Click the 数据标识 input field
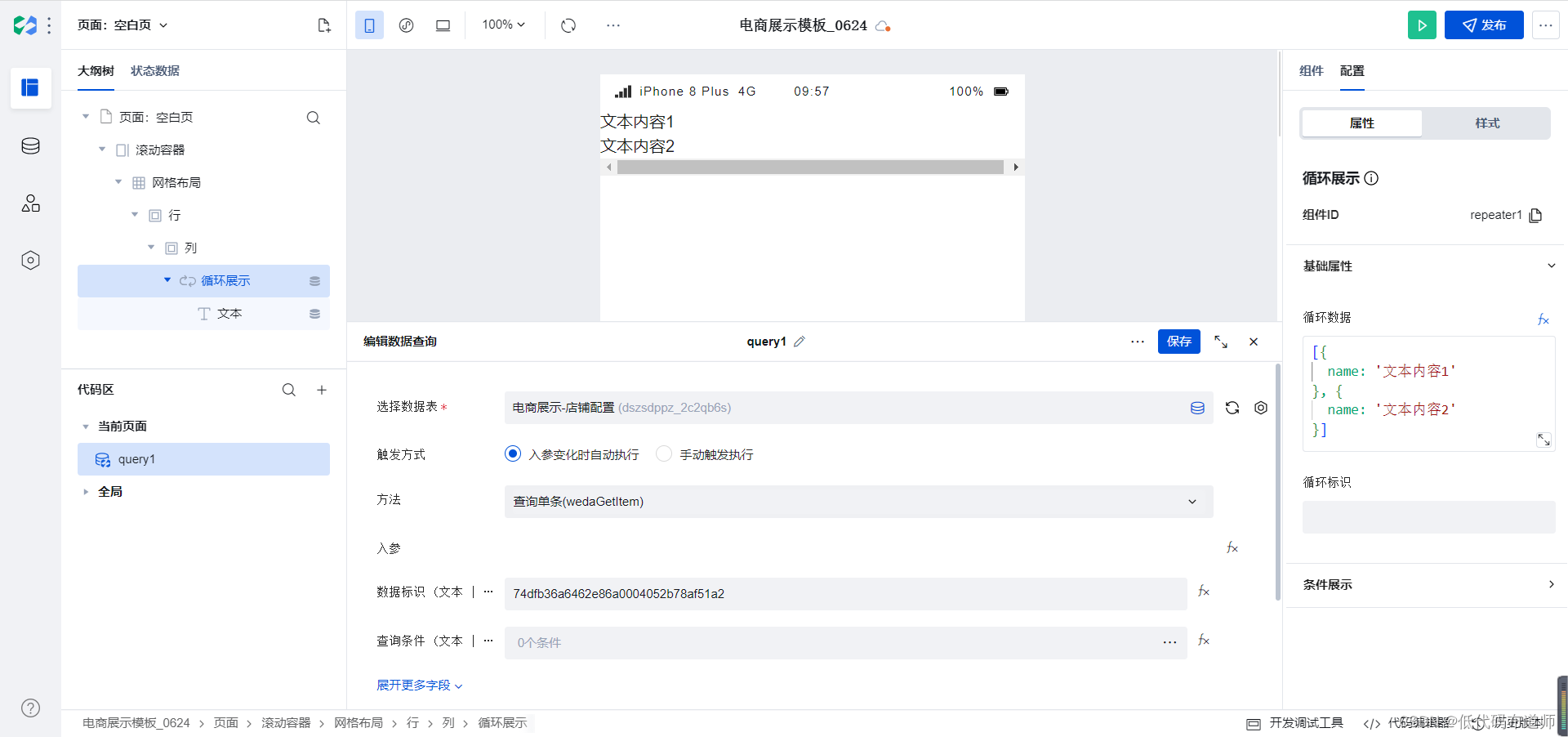Image resolution: width=1568 pixels, height=737 pixels. coord(845,594)
